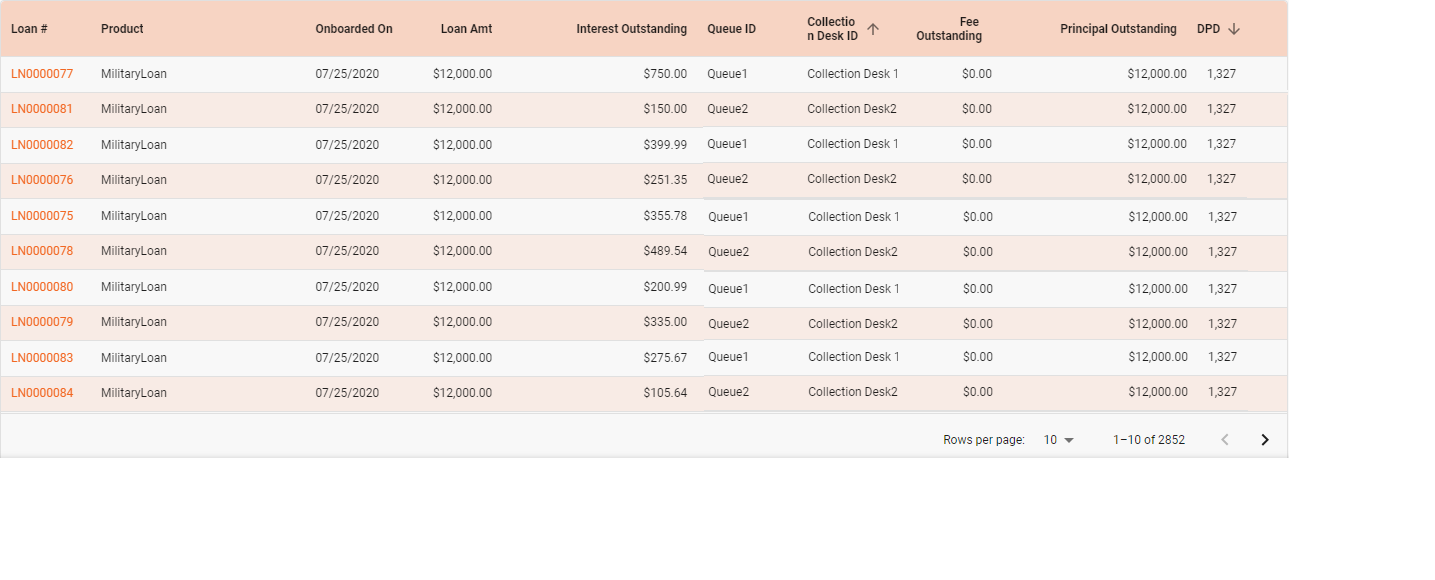Screen dimensions: 1435x580
Task: Open loan LN0000078
Action: pos(42,251)
